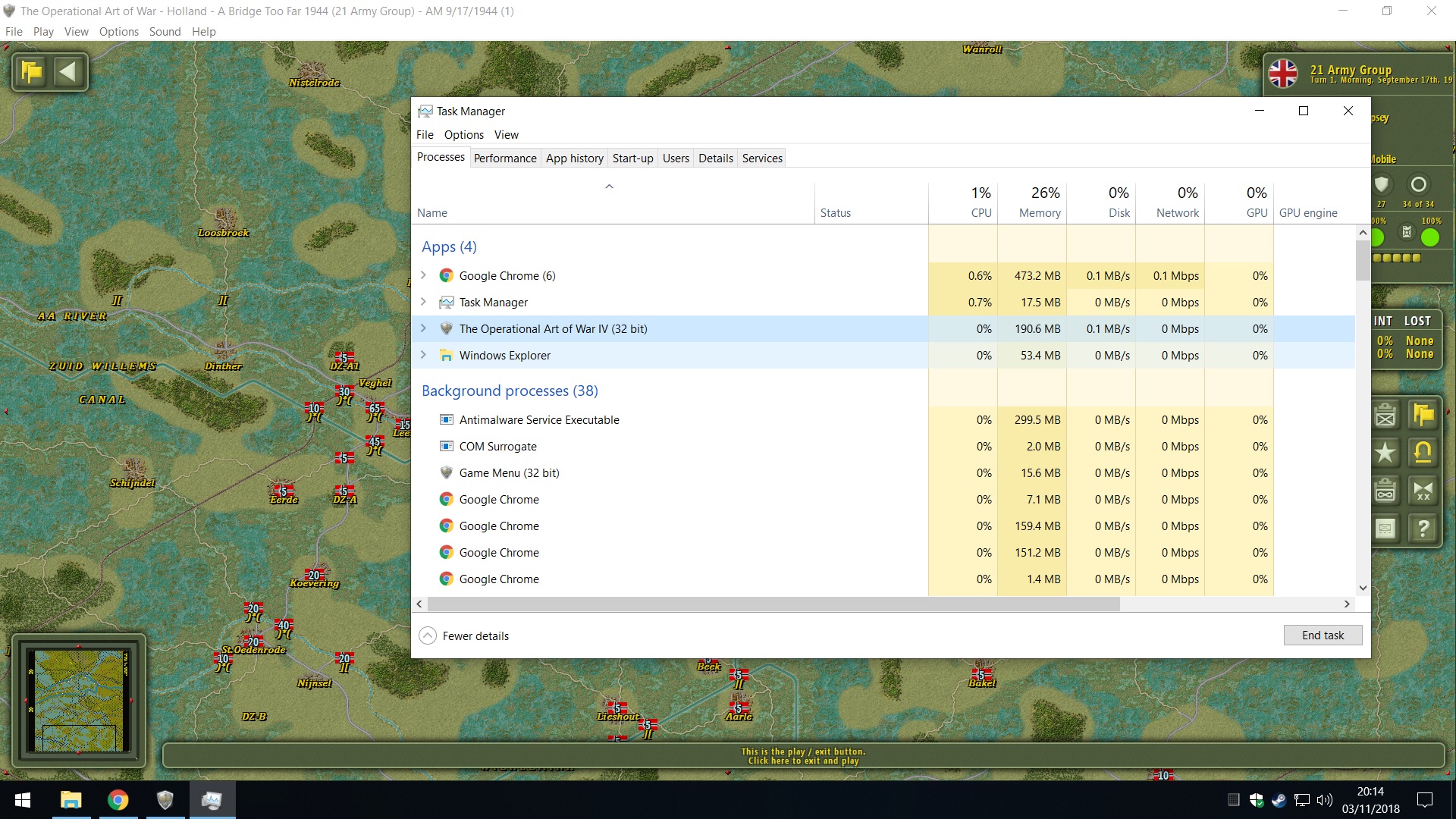
Task: Click the scroll down arrow in process list
Action: (x=1363, y=588)
